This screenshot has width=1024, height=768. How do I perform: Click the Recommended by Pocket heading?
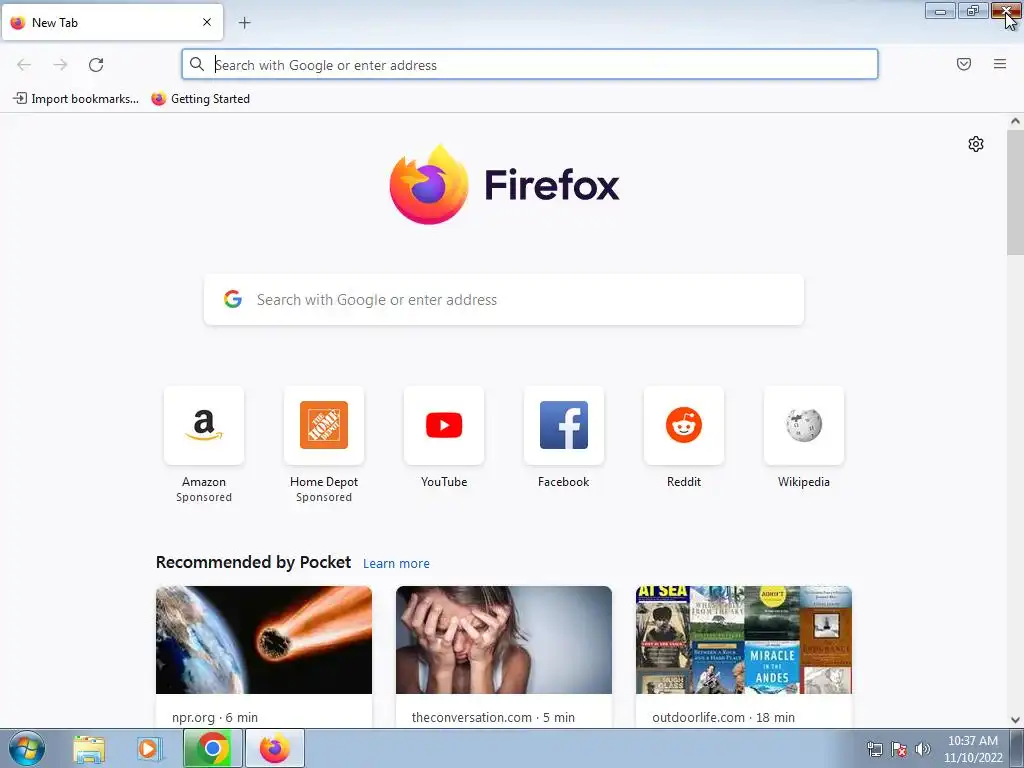pyautogui.click(x=253, y=562)
